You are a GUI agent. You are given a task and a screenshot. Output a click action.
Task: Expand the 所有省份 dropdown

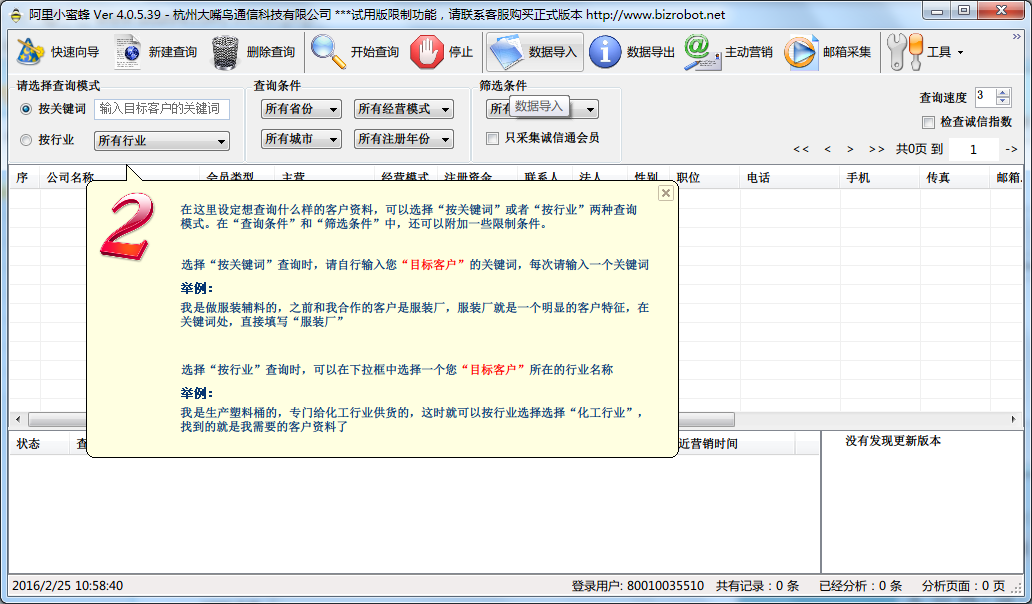(x=301, y=109)
